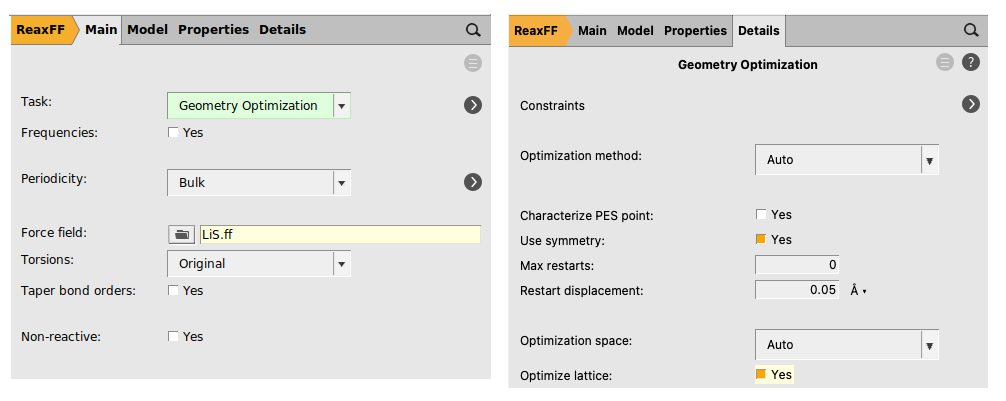Click ReaxFF engine tab in right panel
Viewport: 1006px width, 401px height.
pos(538,31)
